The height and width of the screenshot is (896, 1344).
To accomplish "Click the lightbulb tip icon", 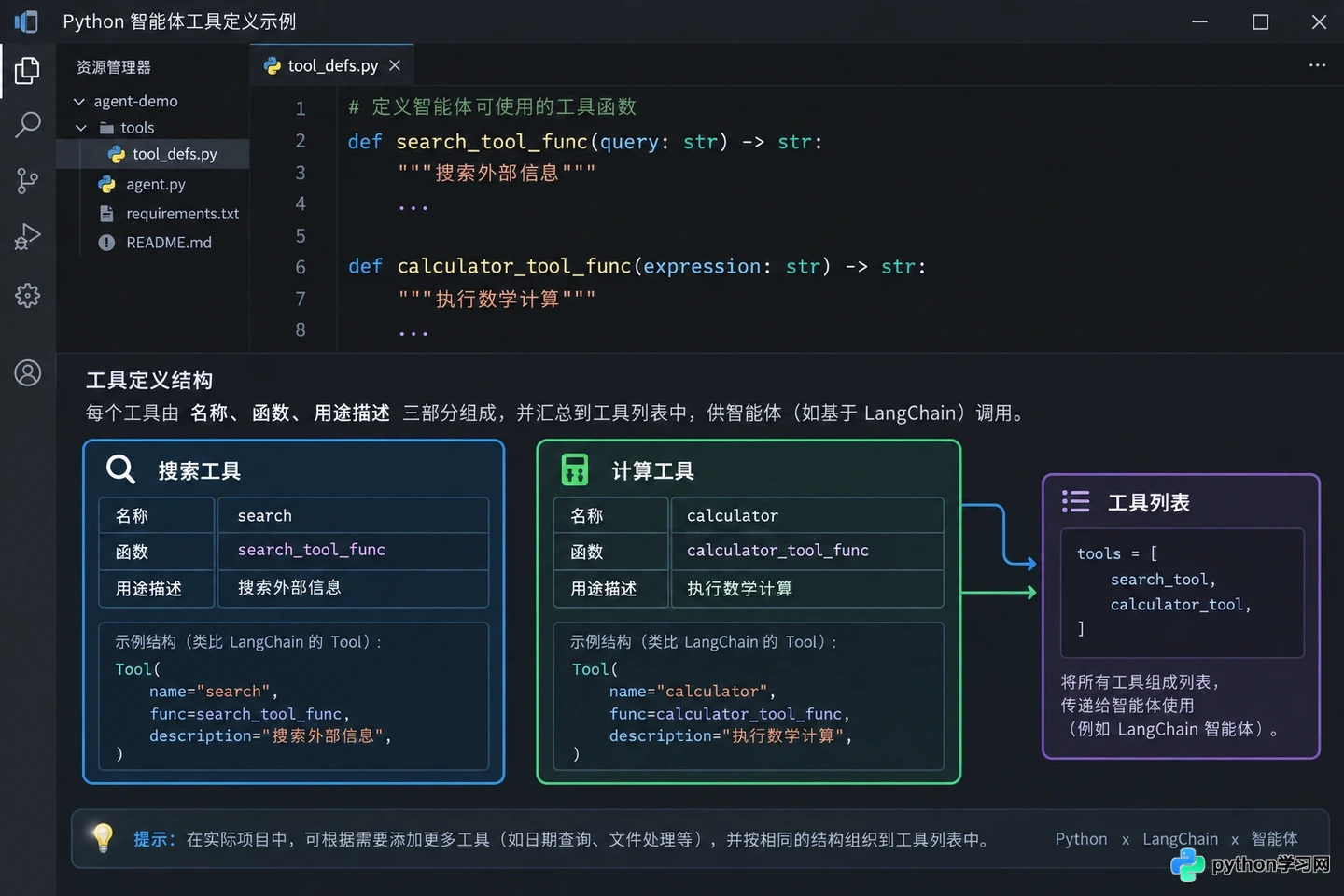I will point(103,837).
